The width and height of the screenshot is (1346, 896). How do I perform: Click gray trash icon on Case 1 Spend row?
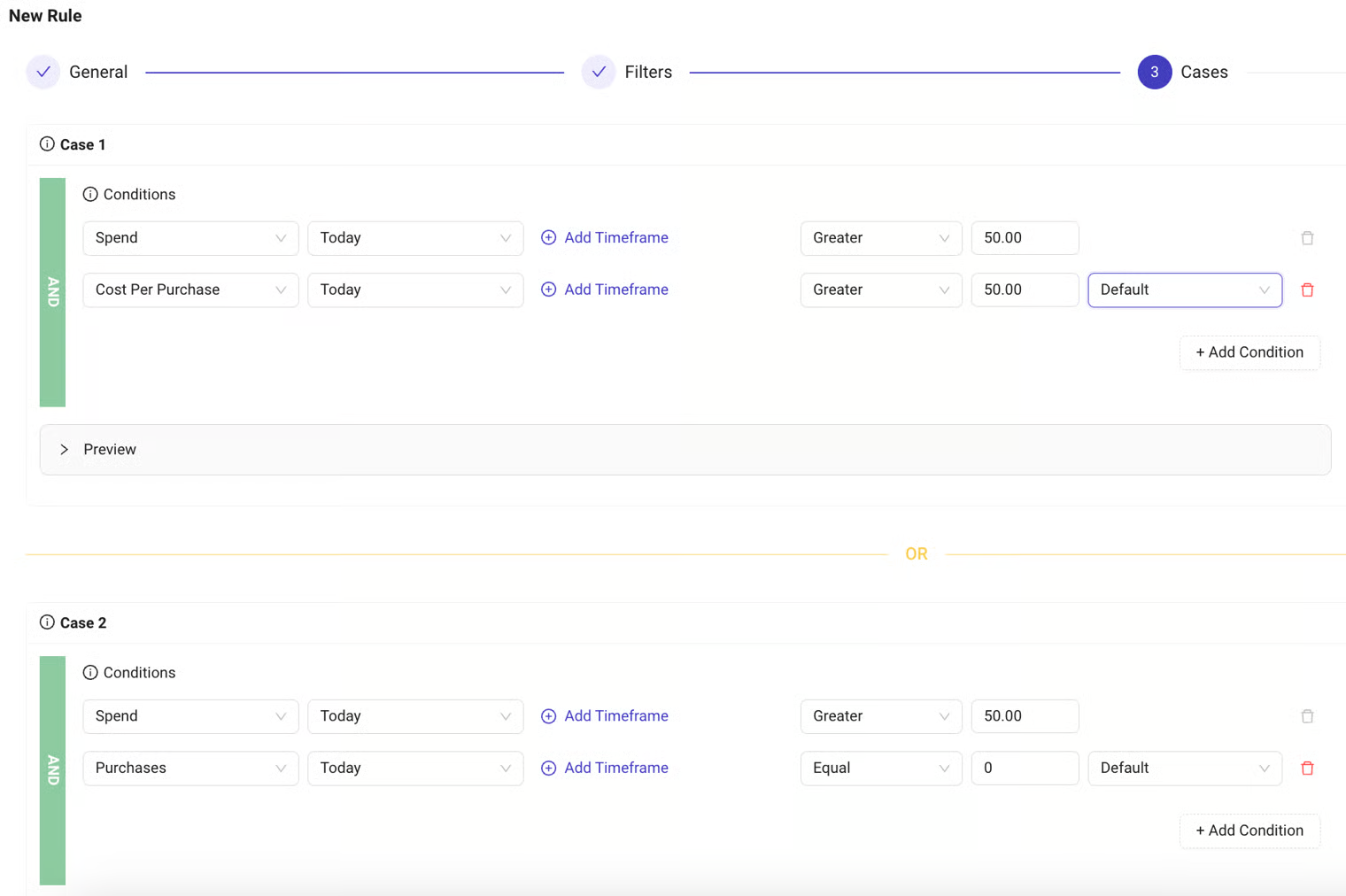click(x=1307, y=238)
